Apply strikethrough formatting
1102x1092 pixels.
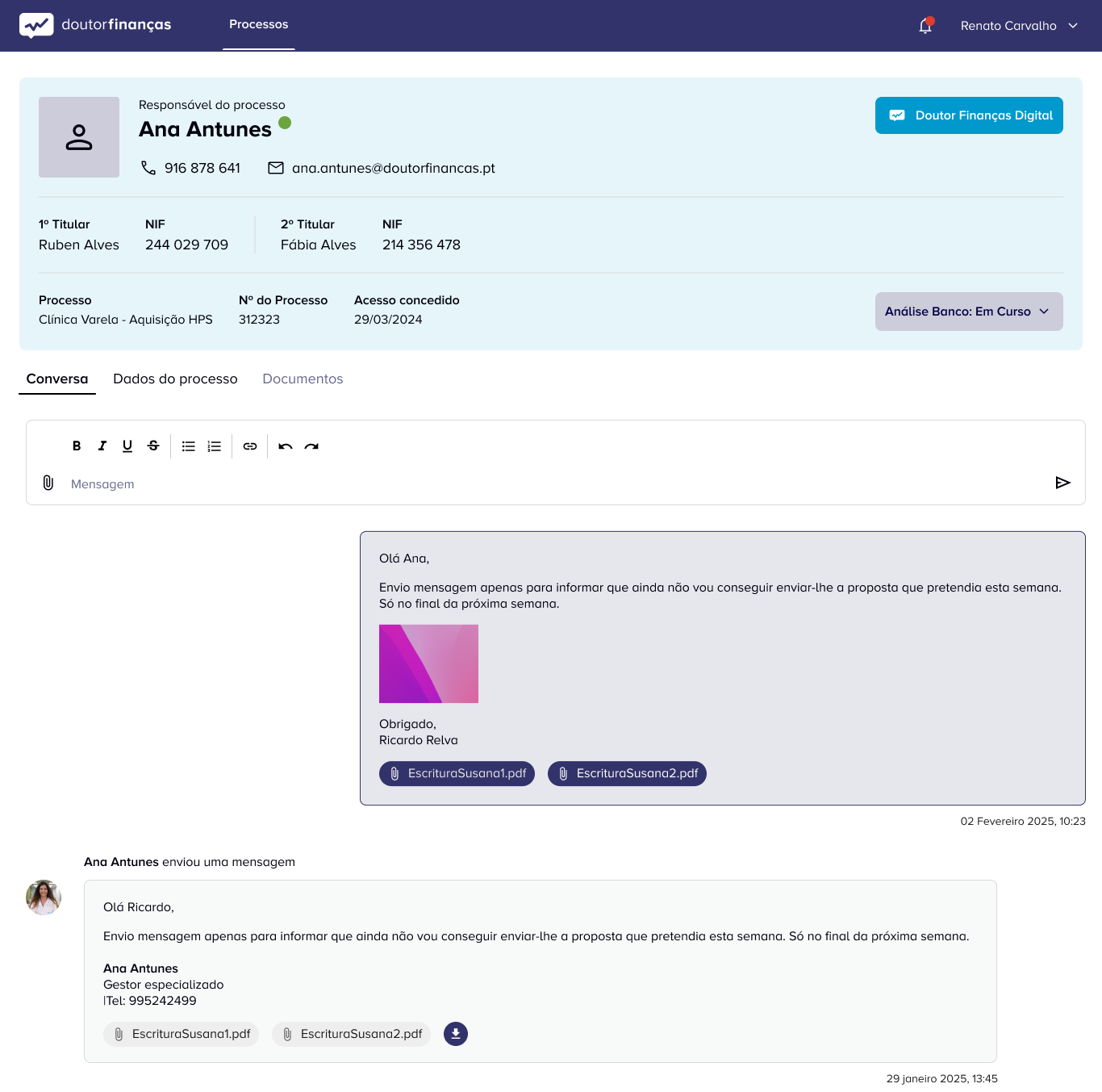coord(153,446)
